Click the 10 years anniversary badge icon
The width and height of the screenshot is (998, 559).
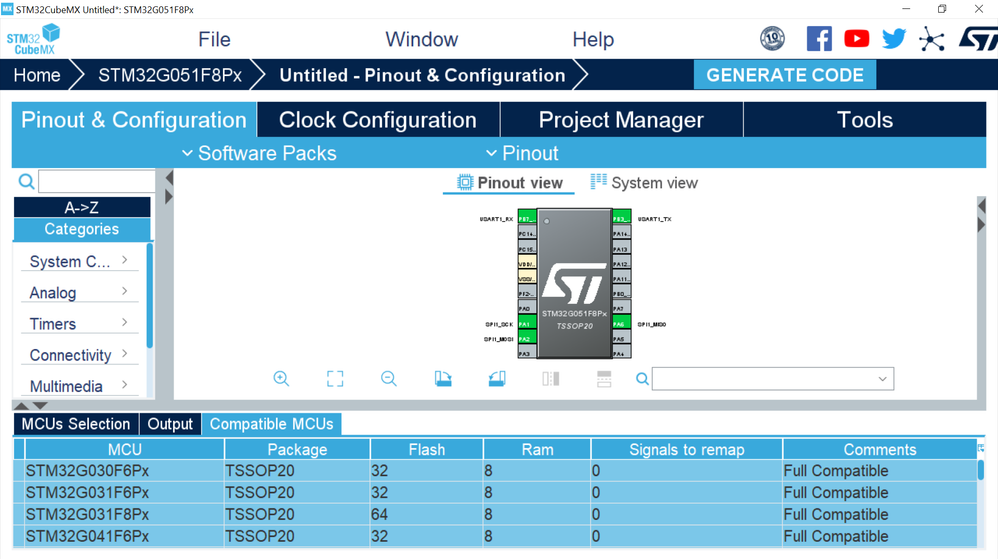(772, 39)
